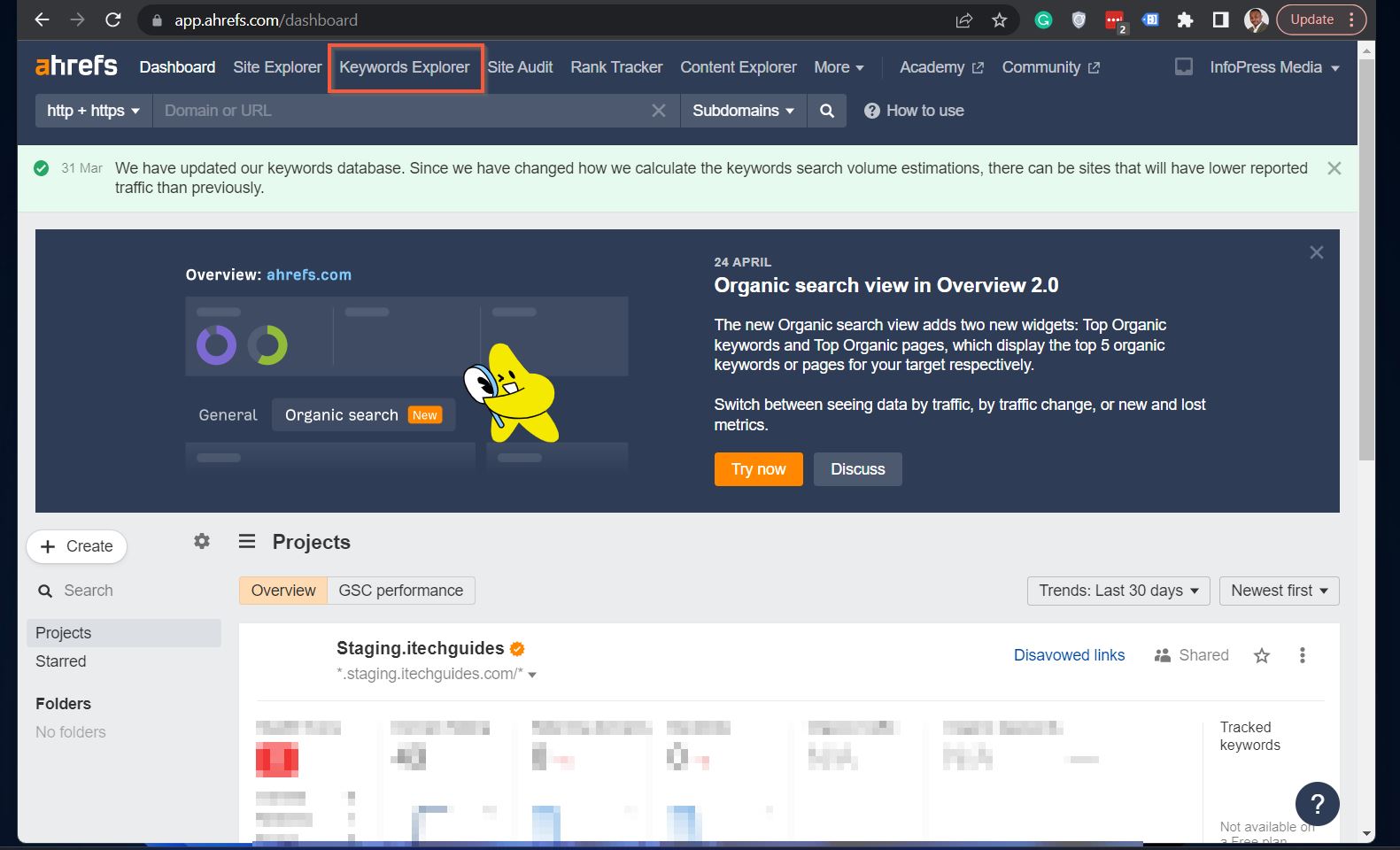This screenshot has height=850, width=1400.
Task: Open Site Explorer
Action: (277, 67)
